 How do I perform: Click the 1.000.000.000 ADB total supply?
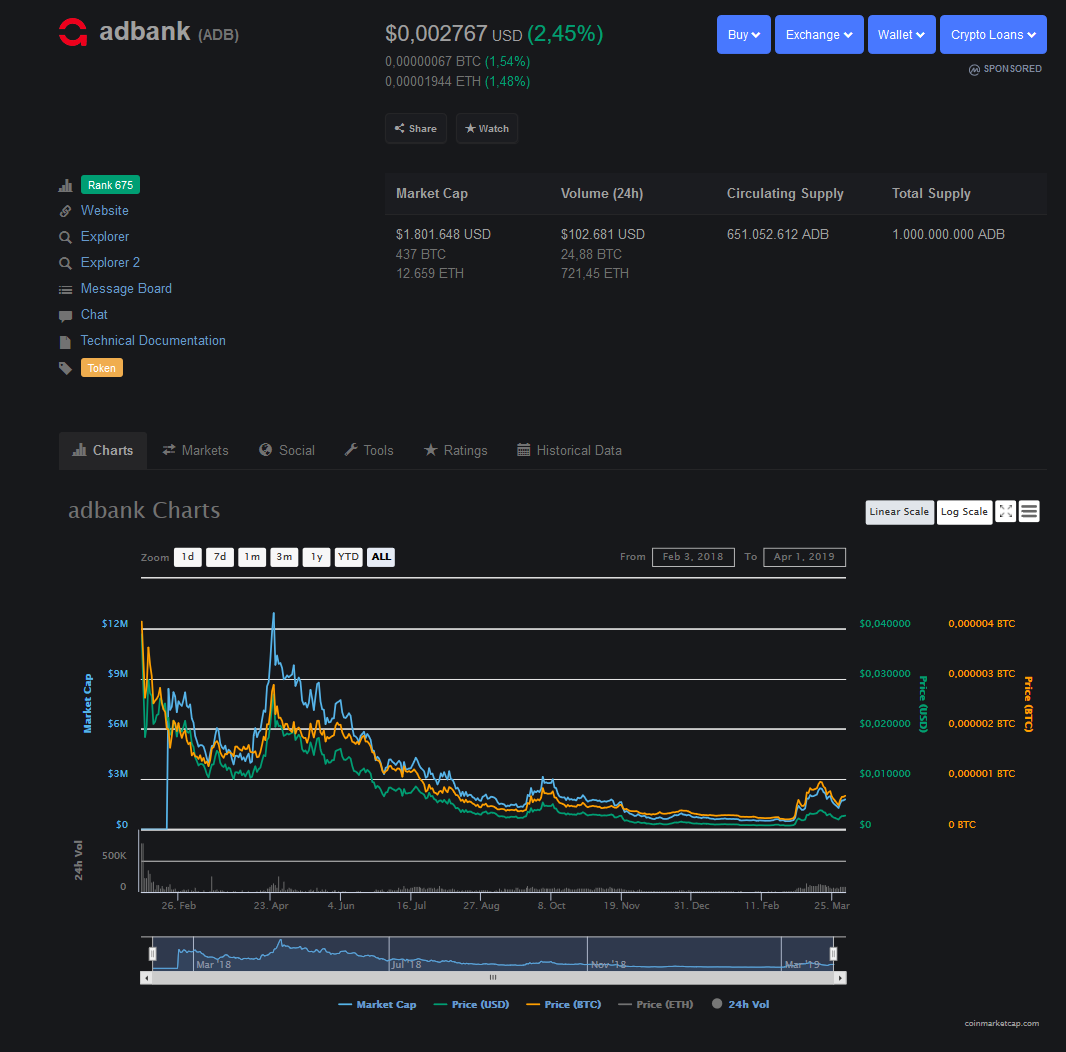[x=948, y=235]
